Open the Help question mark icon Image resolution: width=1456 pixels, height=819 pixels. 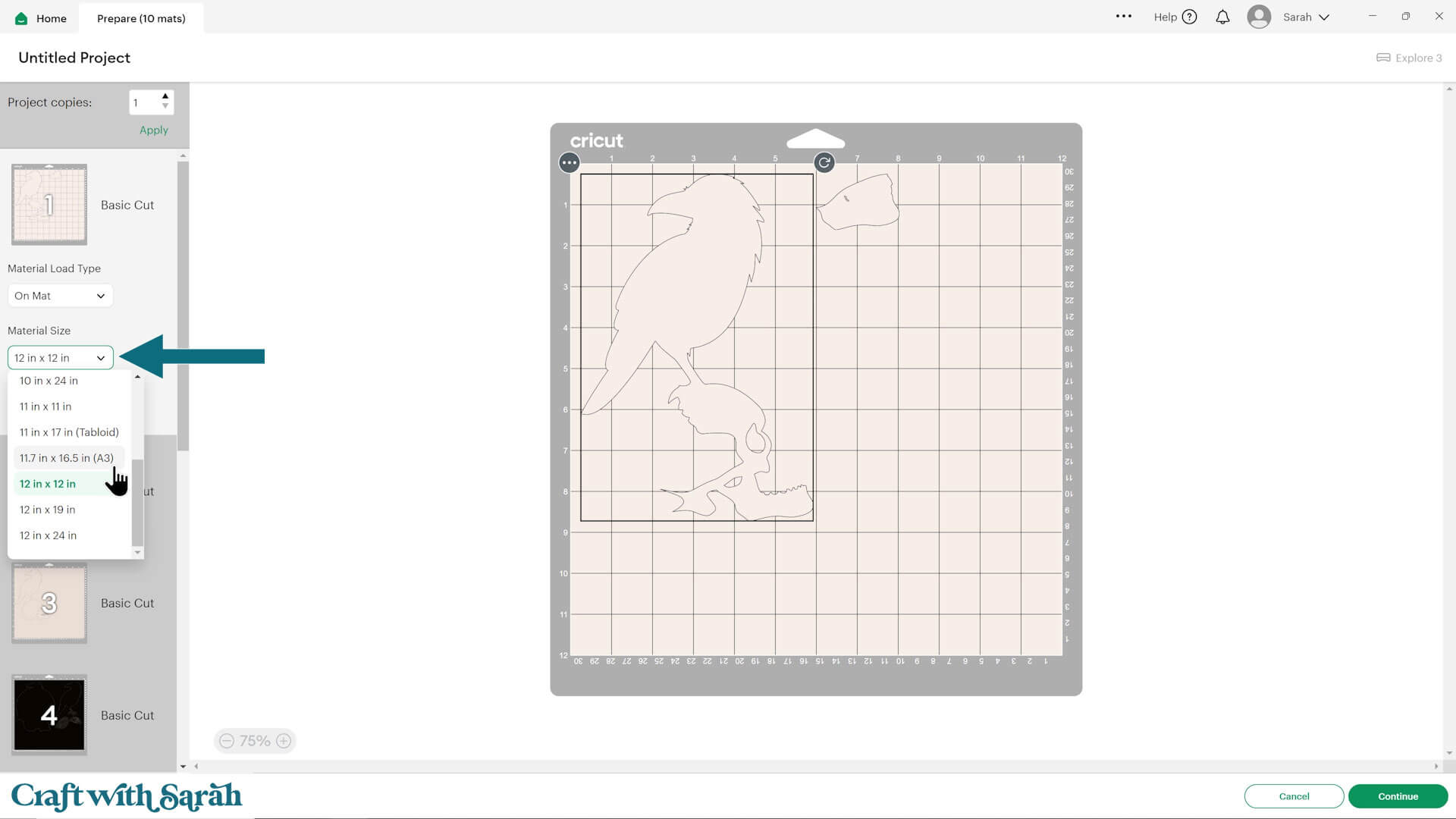(1189, 17)
